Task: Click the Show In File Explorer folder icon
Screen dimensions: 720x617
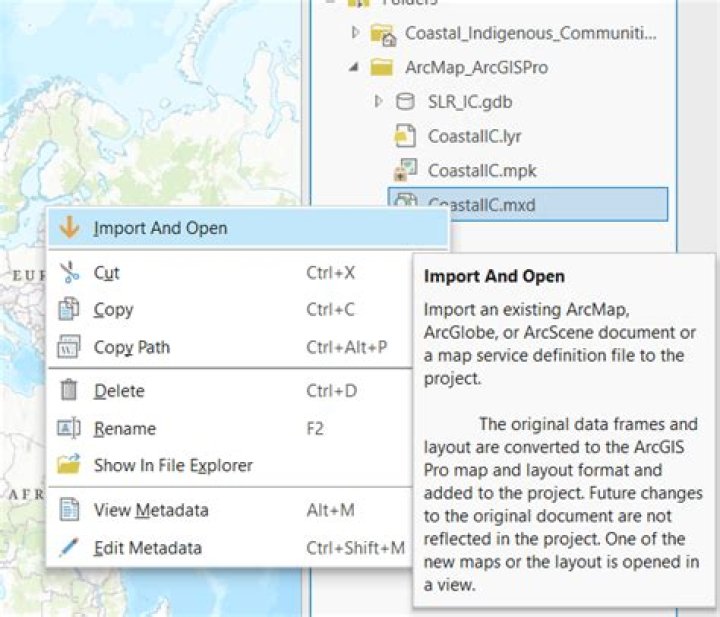Action: [69, 465]
